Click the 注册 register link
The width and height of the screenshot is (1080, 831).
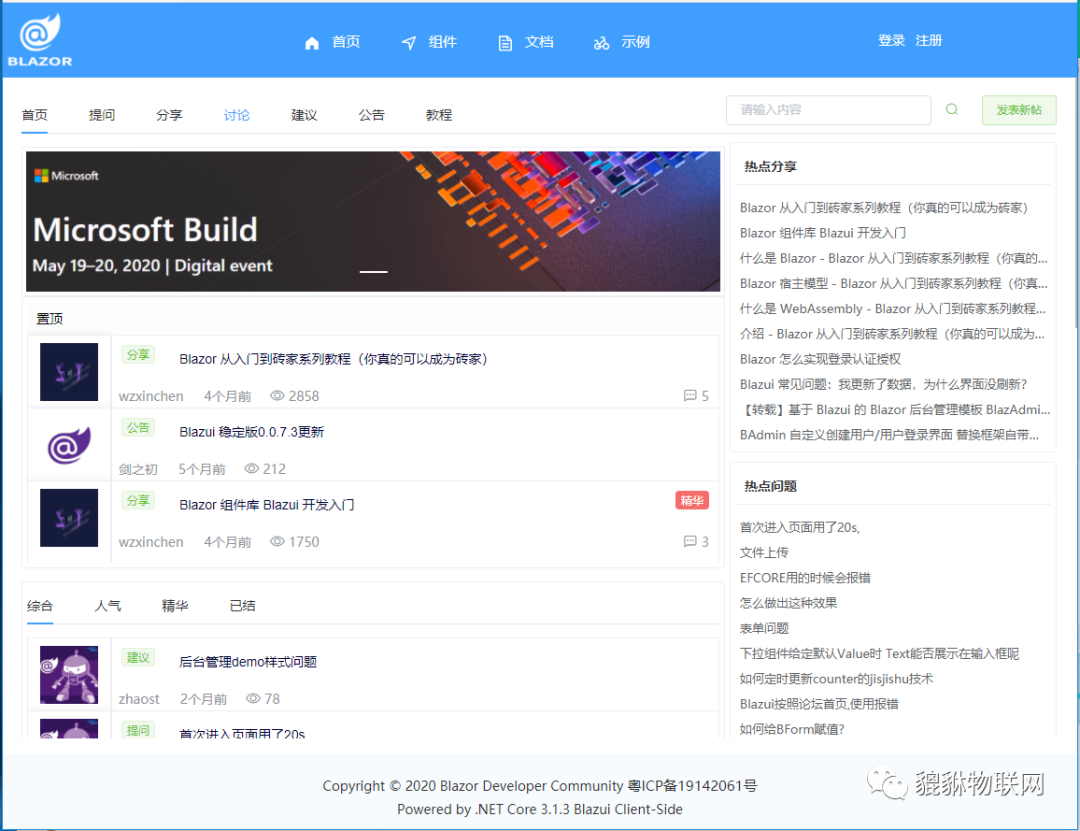point(928,41)
